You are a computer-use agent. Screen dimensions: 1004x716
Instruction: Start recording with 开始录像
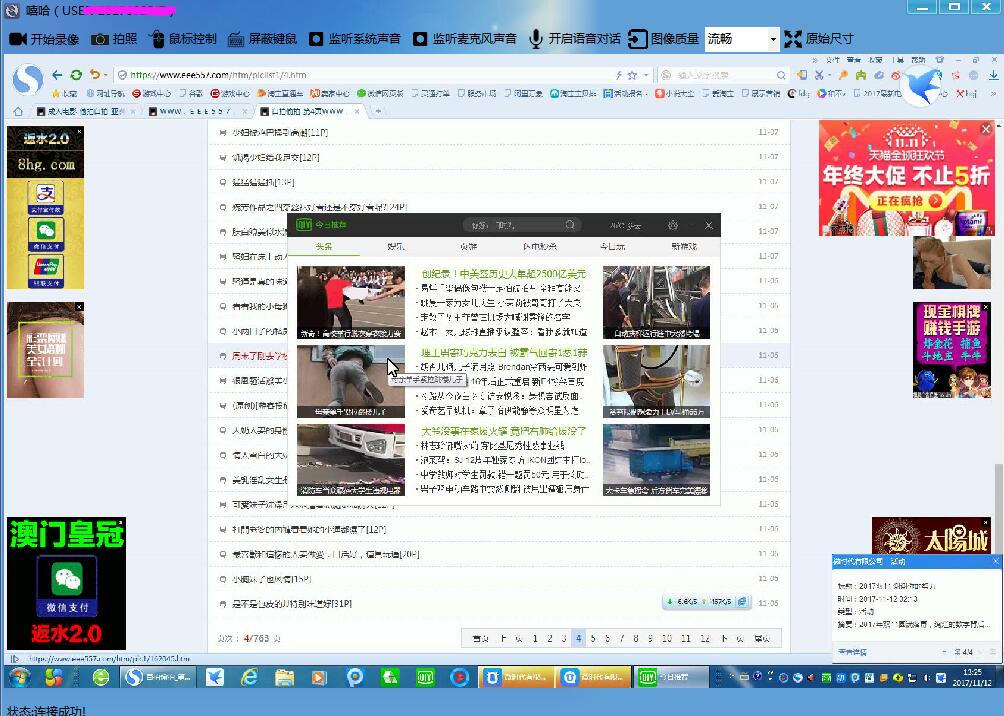pyautogui.click(x=44, y=39)
